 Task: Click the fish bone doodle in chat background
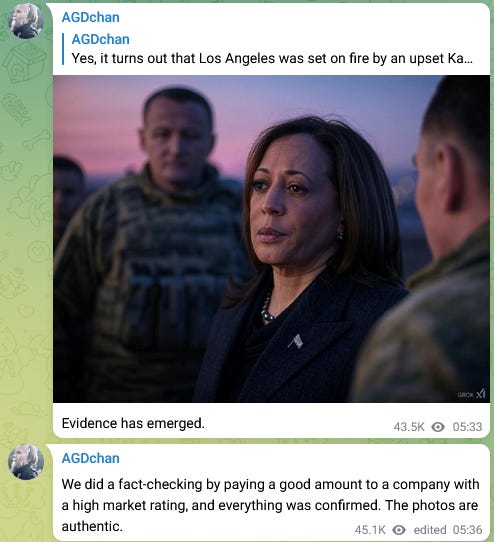point(17,109)
